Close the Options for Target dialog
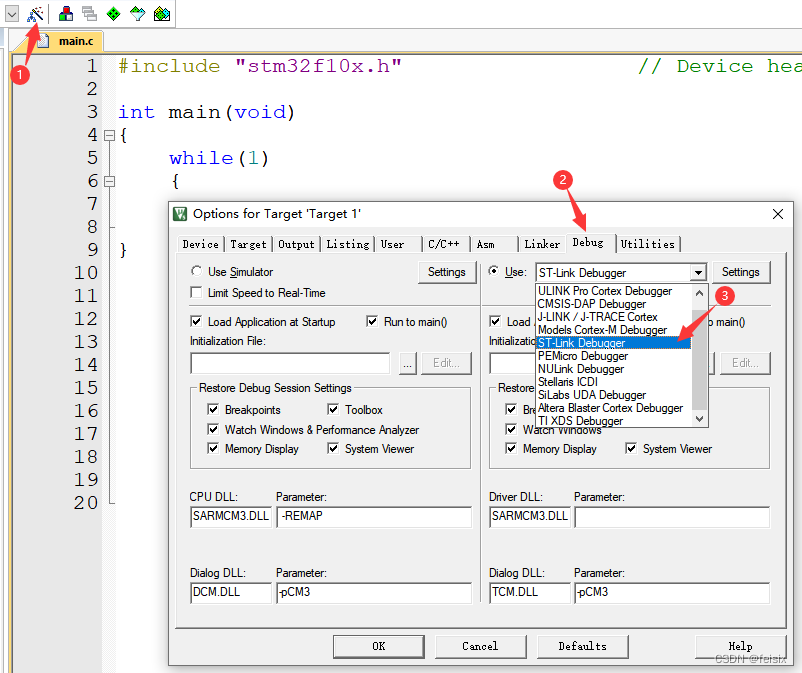Image resolution: width=802 pixels, height=673 pixels. pos(777,214)
